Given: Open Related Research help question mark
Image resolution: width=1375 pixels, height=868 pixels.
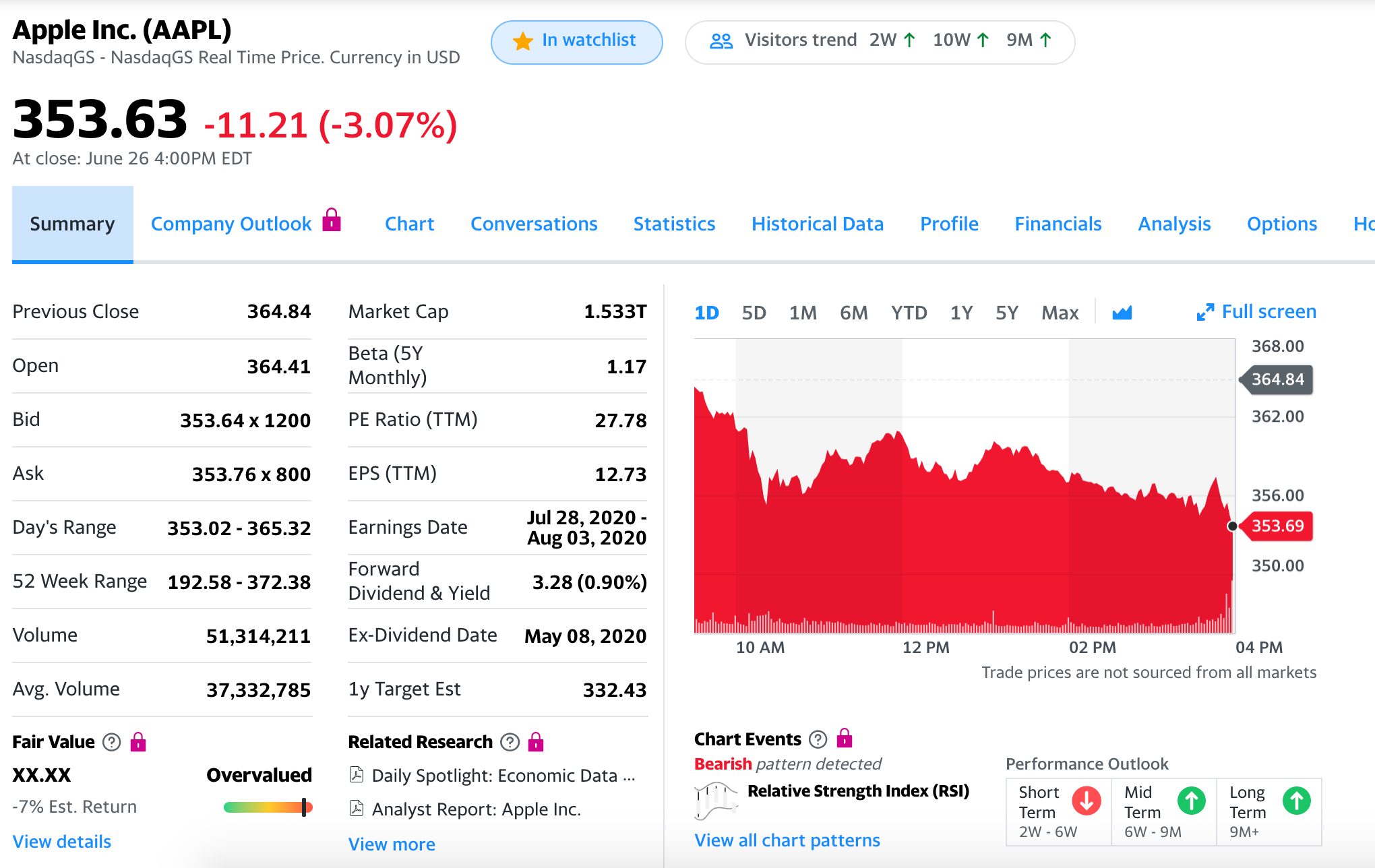Looking at the screenshot, I should coord(510,742).
